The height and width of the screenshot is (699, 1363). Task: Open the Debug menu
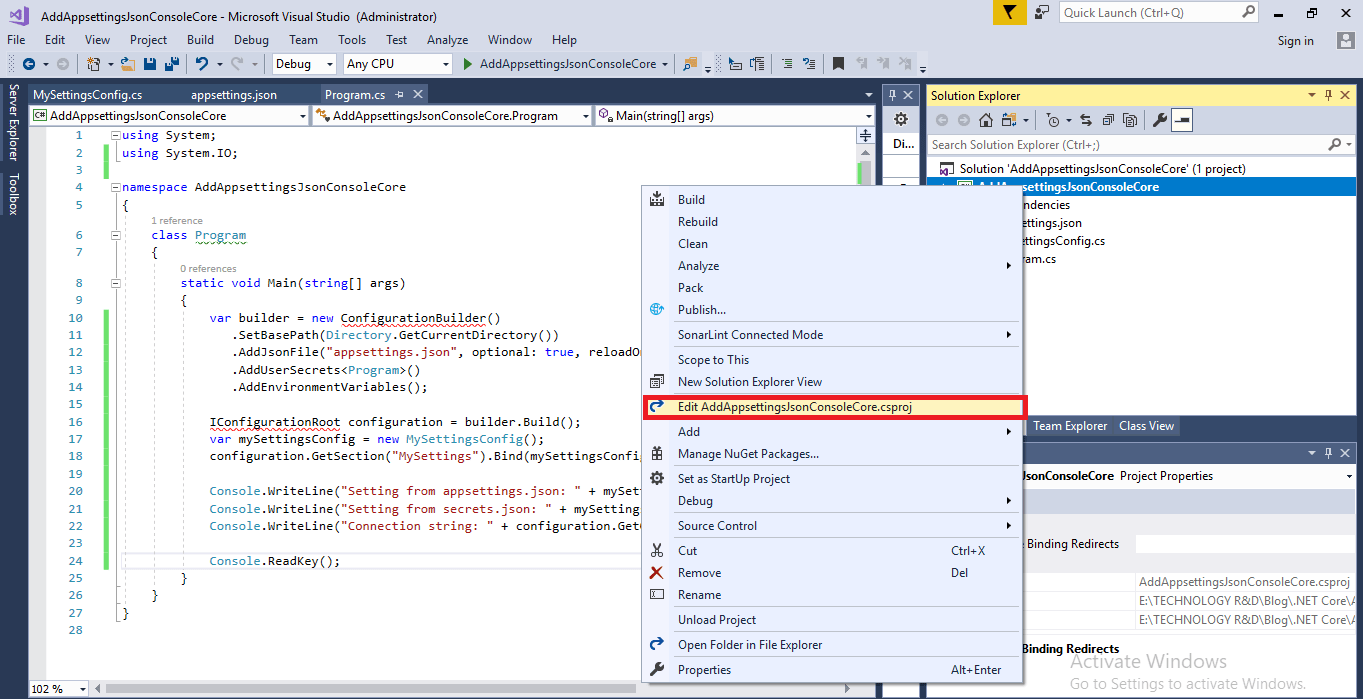tap(251, 40)
